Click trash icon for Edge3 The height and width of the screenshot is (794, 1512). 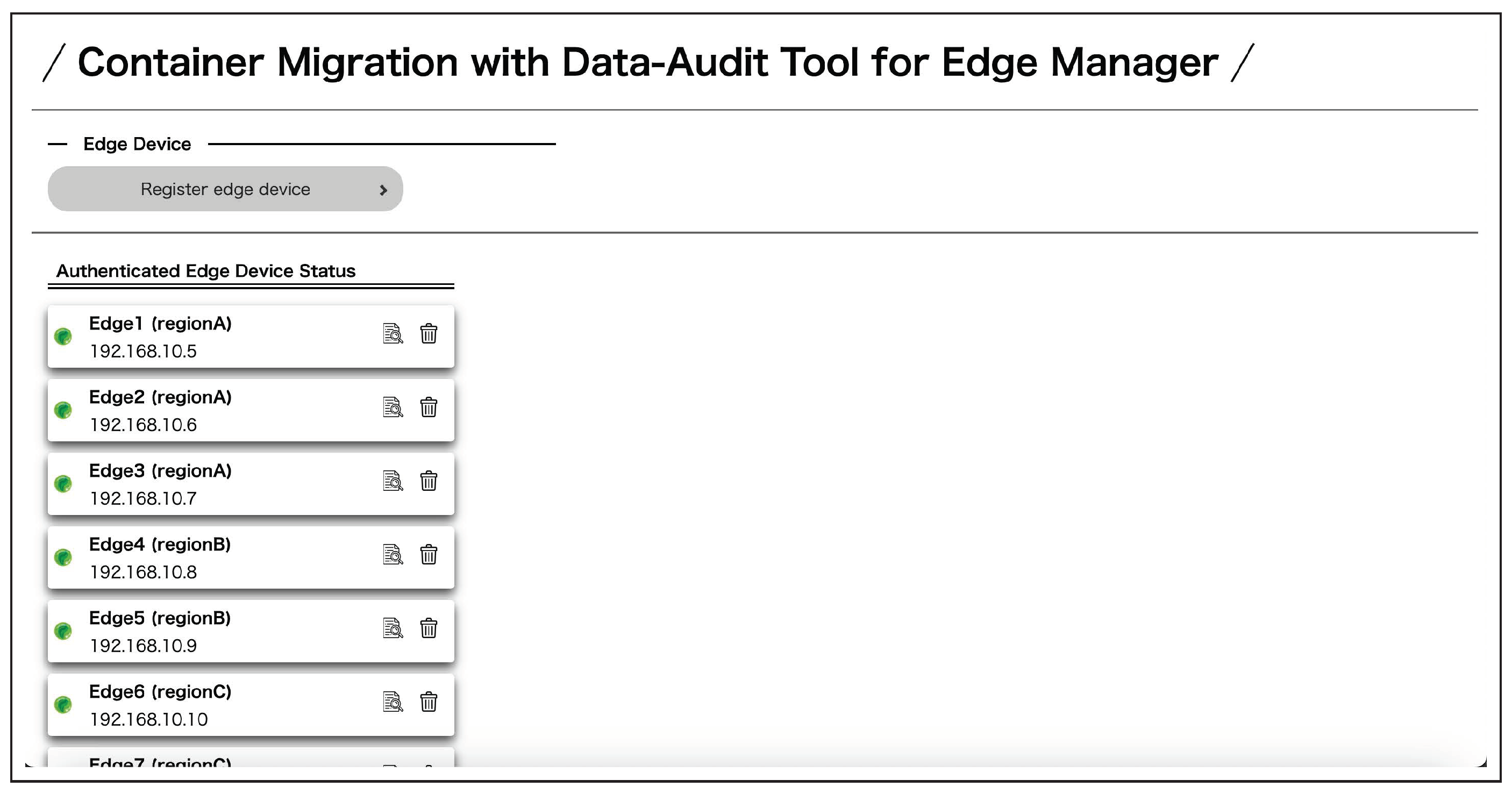[429, 481]
